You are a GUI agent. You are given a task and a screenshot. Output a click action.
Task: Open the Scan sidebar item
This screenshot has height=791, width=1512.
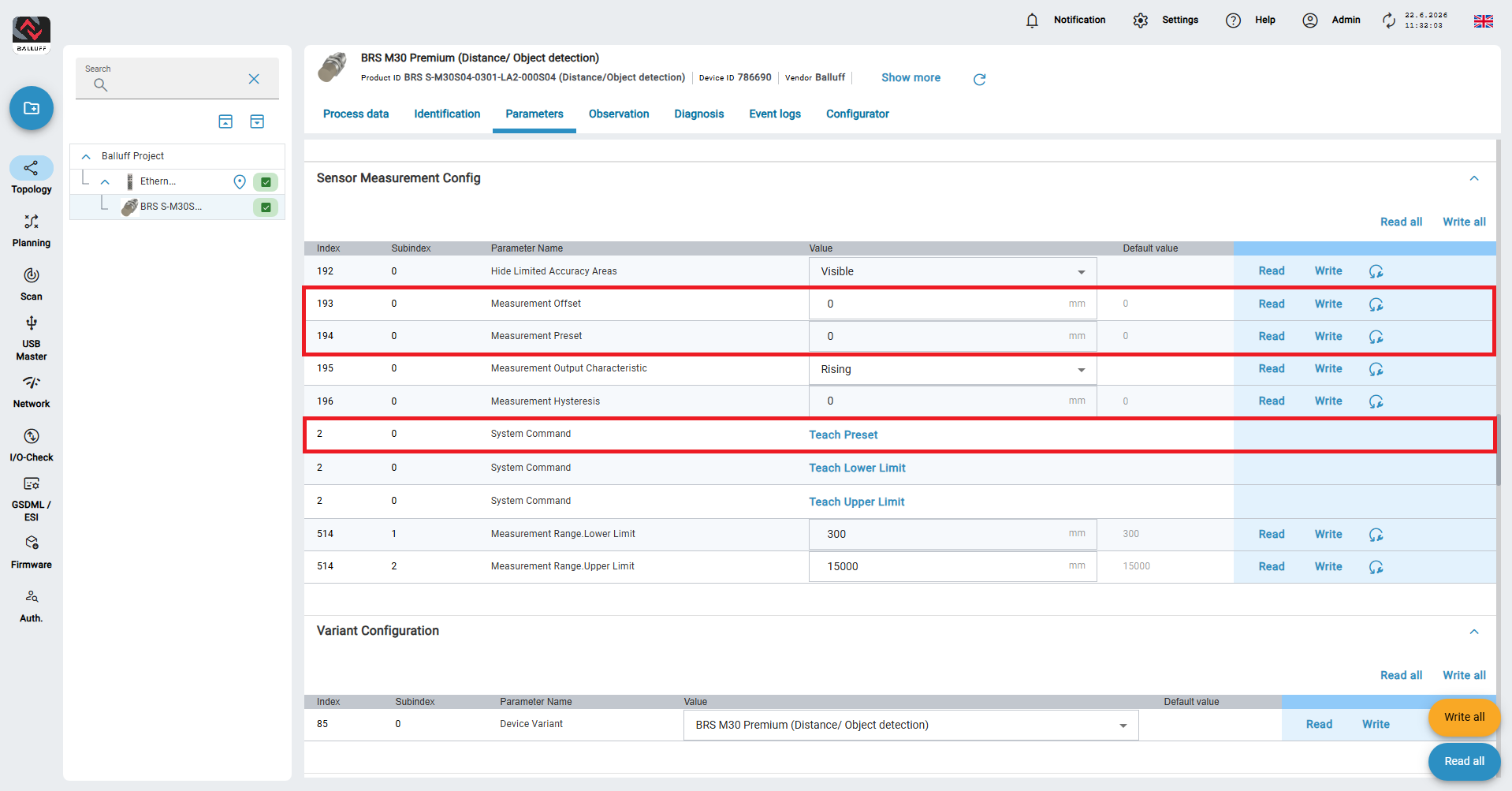[32, 284]
